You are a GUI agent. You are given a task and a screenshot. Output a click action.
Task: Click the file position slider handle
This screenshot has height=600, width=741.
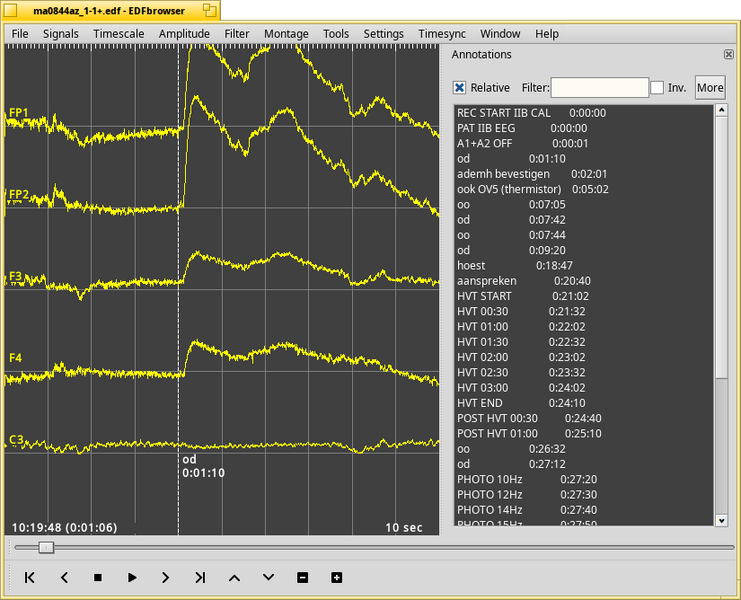[x=46, y=547]
